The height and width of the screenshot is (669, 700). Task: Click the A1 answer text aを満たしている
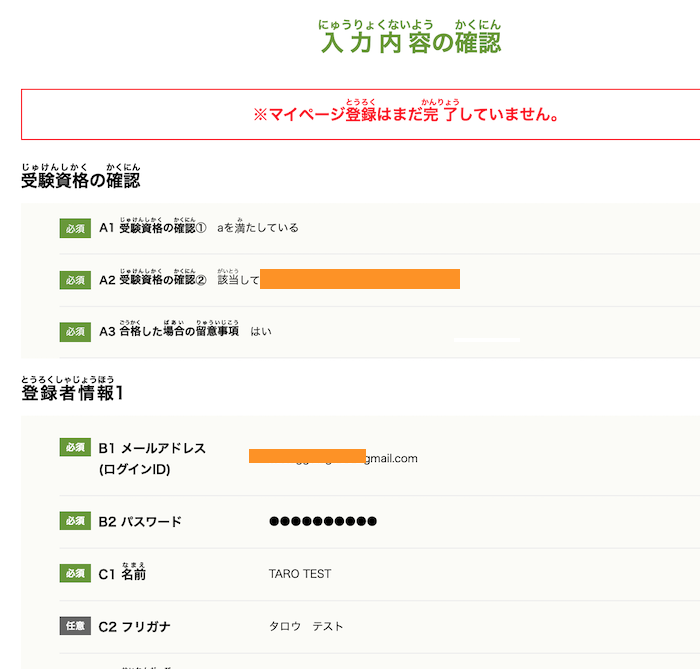[x=258, y=228]
